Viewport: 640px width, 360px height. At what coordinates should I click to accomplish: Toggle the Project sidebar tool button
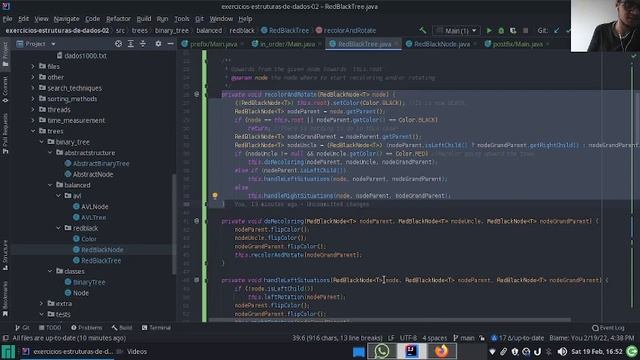pyautogui.click(x=5, y=54)
